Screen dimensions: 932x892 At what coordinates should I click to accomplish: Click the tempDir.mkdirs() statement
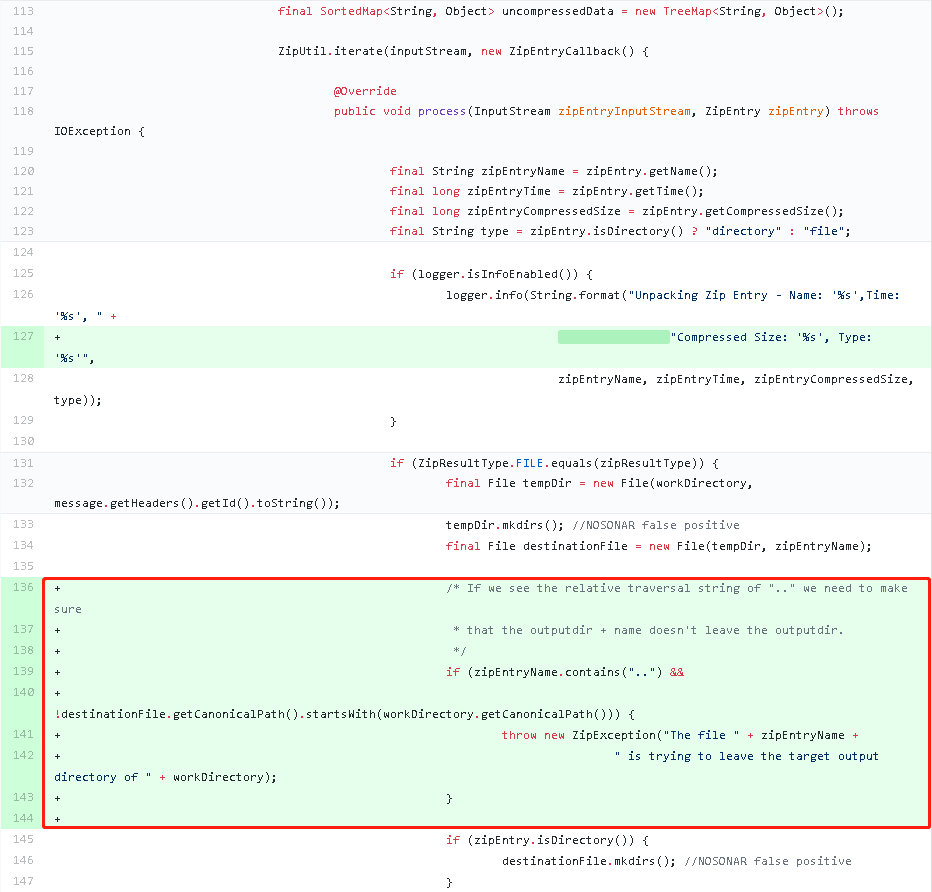[505, 525]
